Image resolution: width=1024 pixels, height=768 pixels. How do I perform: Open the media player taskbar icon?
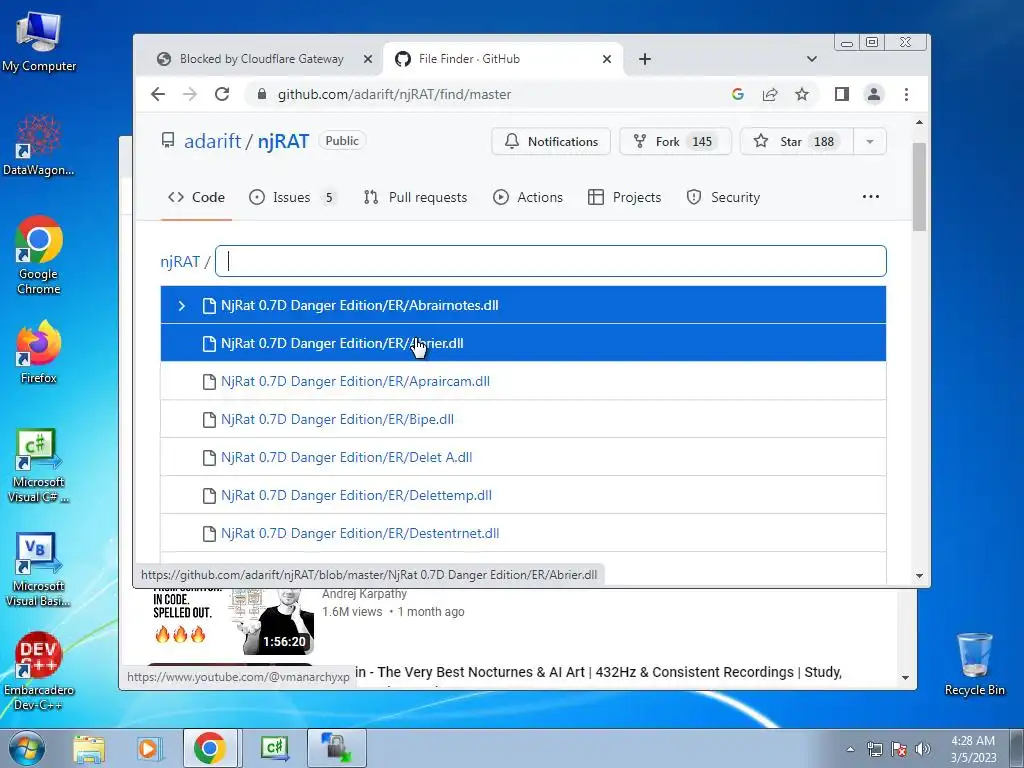[148, 749]
